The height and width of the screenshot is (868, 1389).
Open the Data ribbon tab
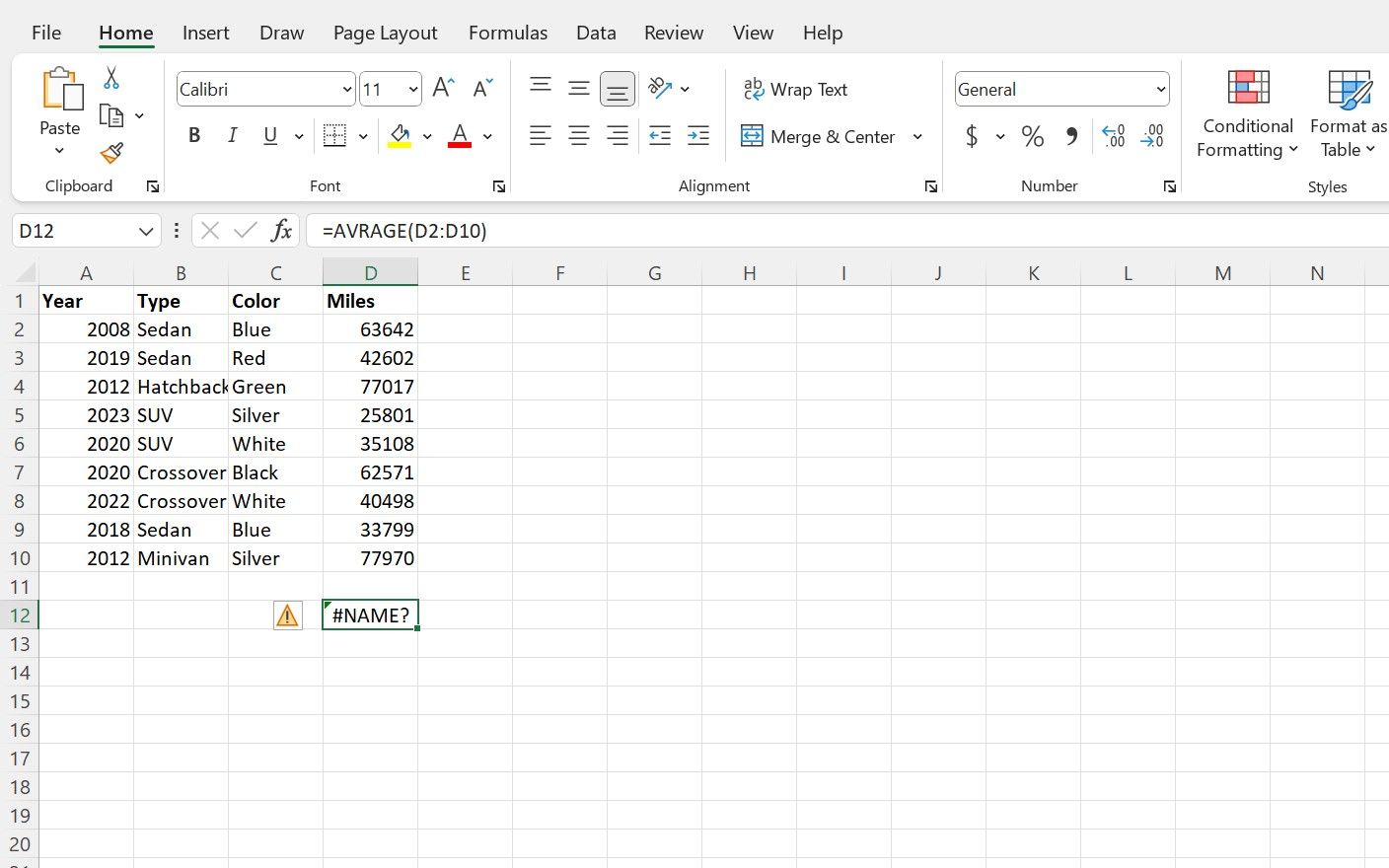596,33
